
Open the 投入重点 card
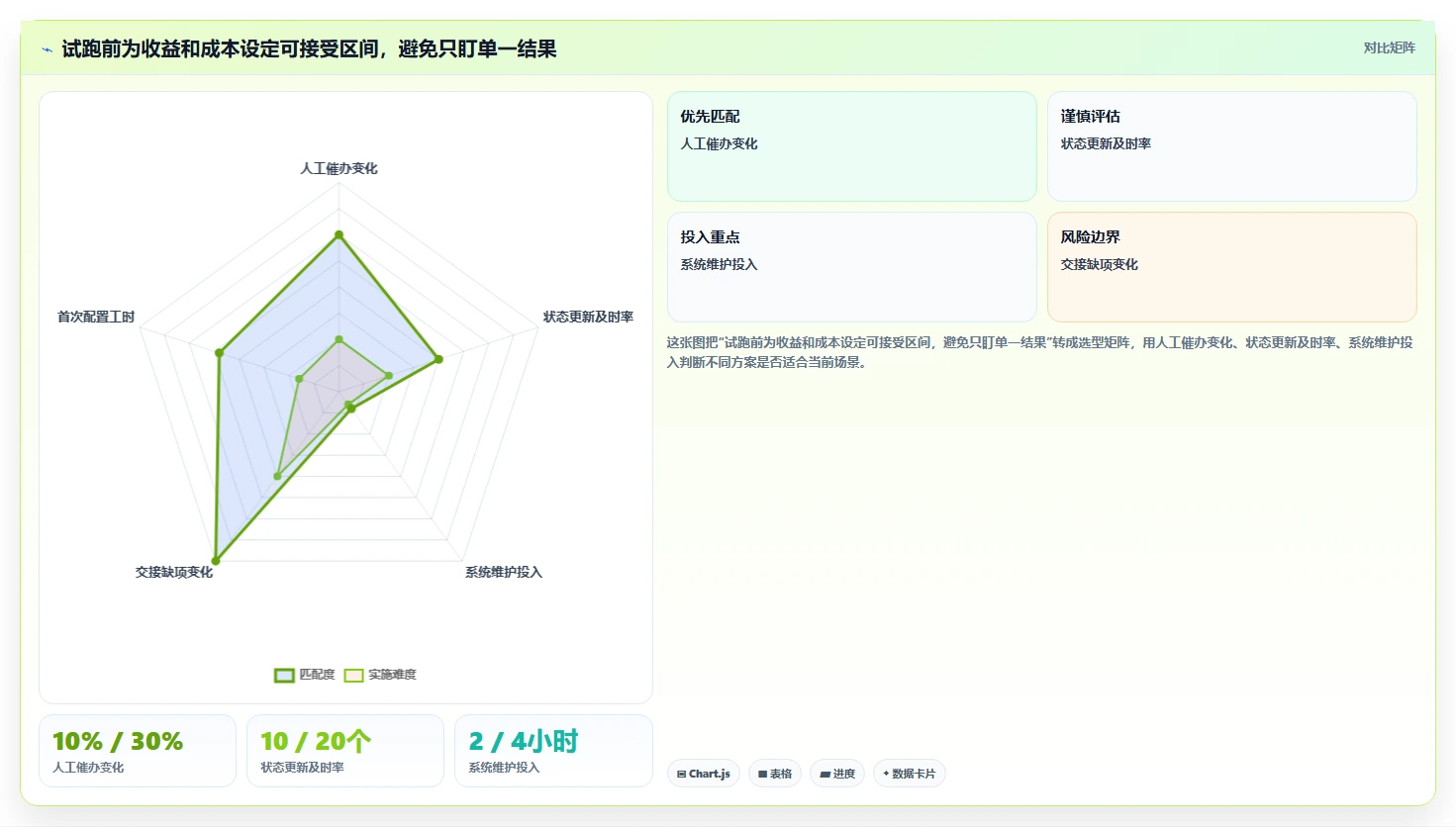852,267
